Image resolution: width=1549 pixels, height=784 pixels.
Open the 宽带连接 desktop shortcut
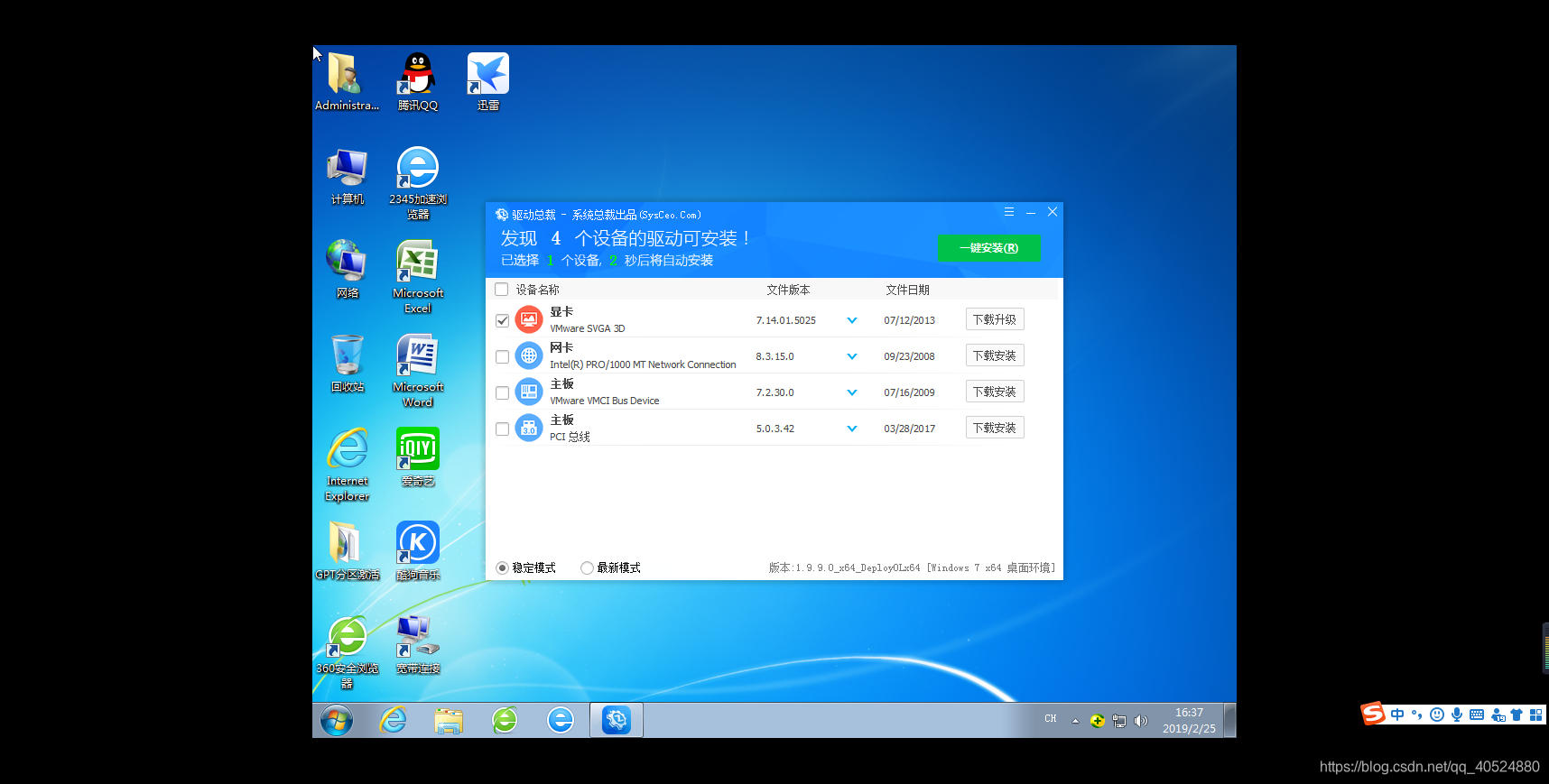[x=417, y=644]
